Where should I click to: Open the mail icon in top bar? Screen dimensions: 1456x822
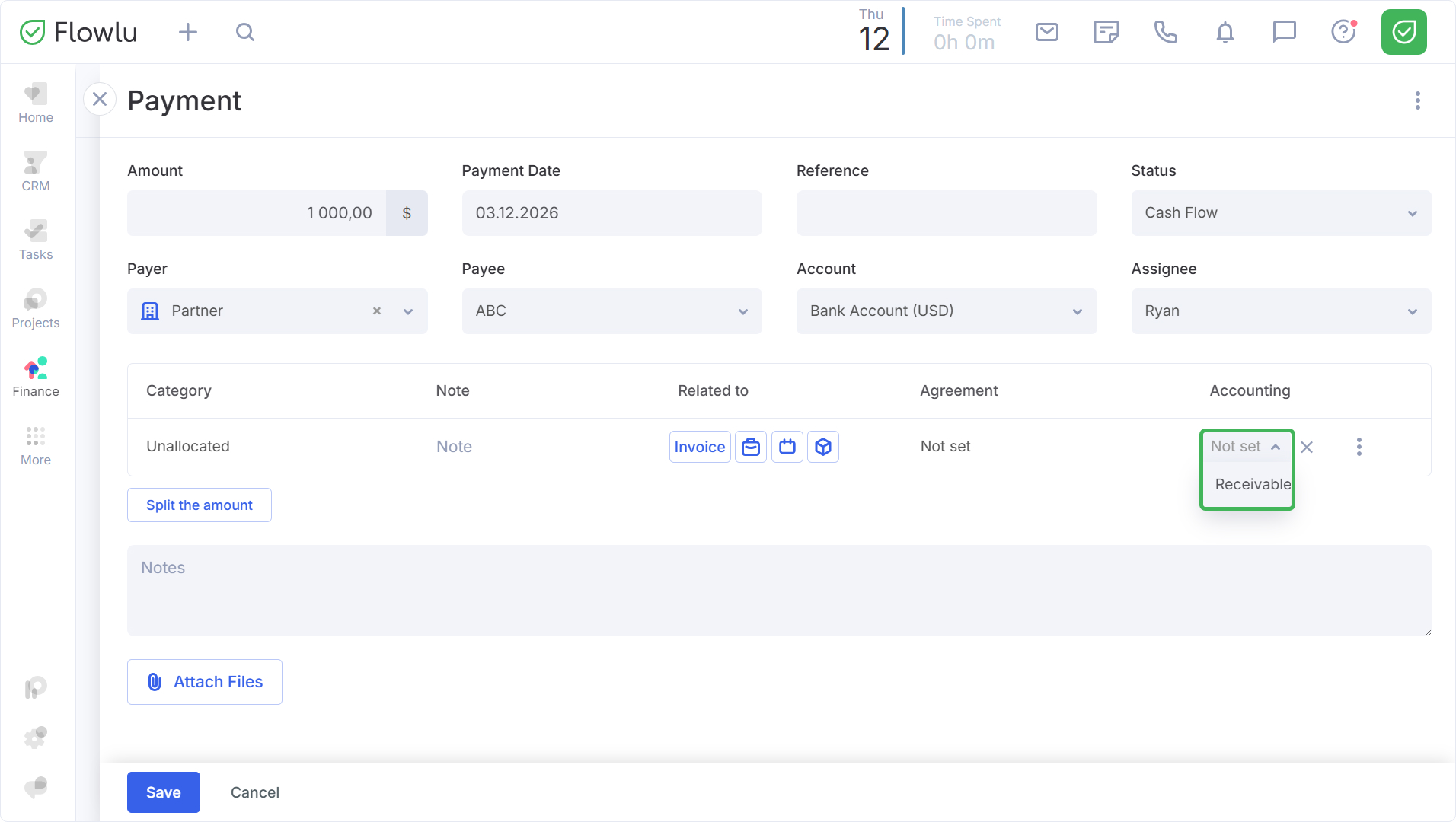(x=1047, y=32)
